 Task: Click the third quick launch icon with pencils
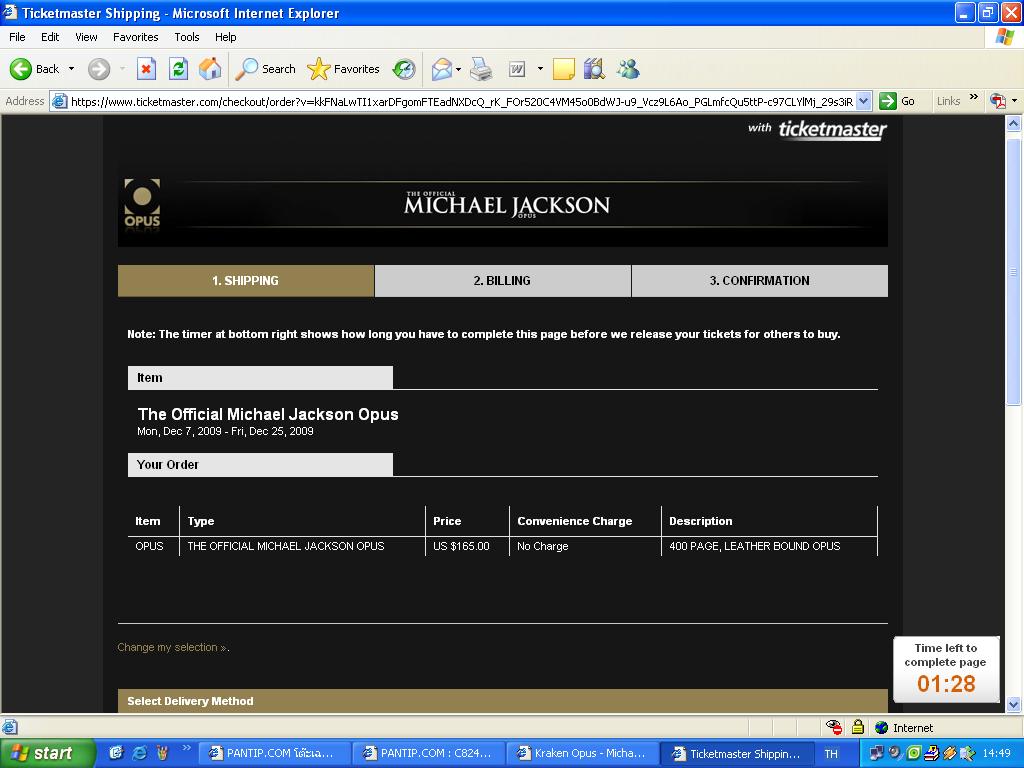(162, 753)
